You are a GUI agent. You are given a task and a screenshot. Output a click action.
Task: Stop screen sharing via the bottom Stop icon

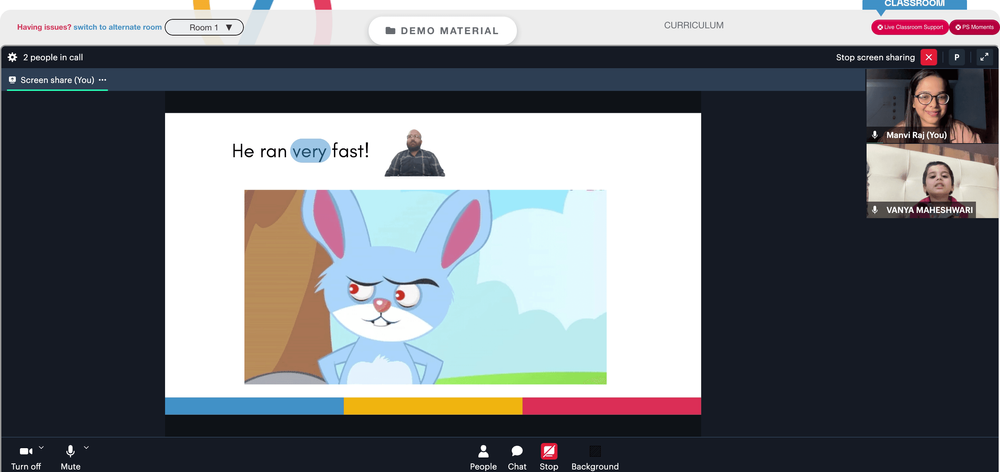[549, 458]
